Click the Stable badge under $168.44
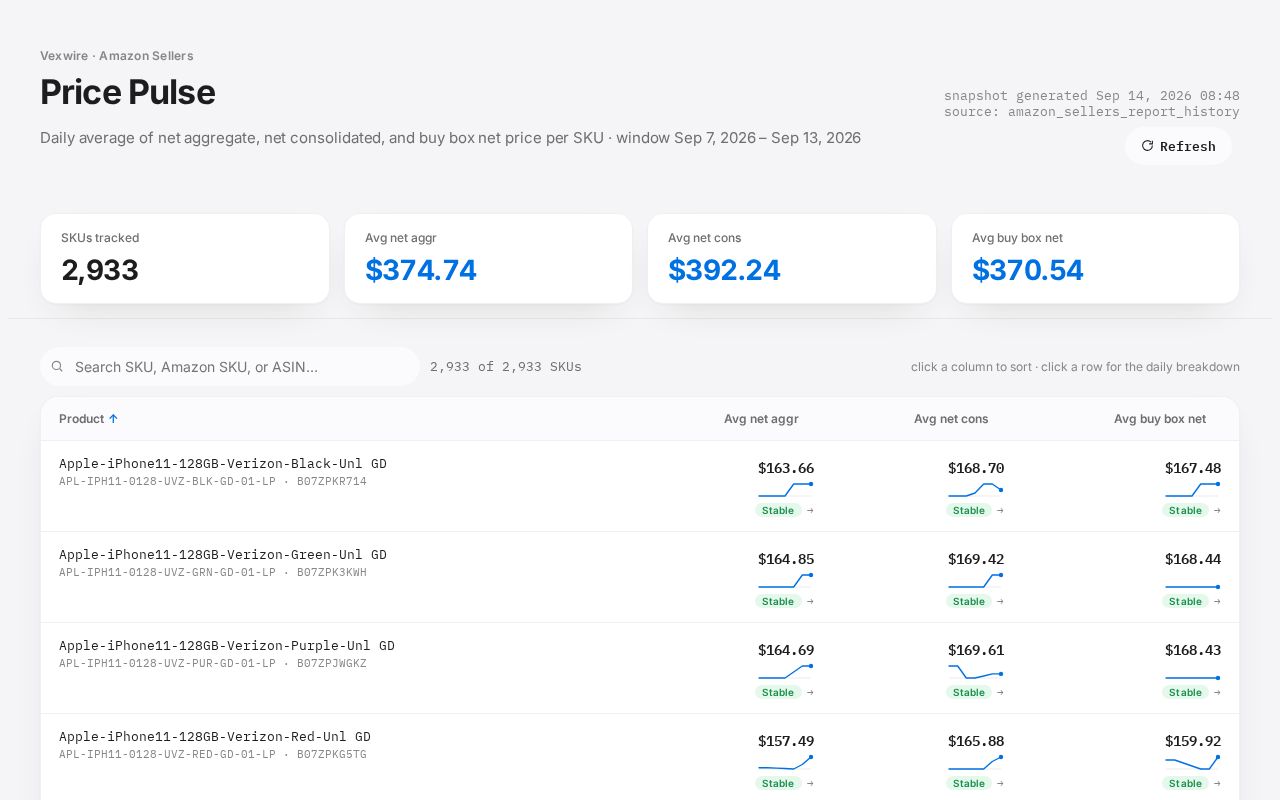This screenshot has height=800, width=1280. [1185, 601]
